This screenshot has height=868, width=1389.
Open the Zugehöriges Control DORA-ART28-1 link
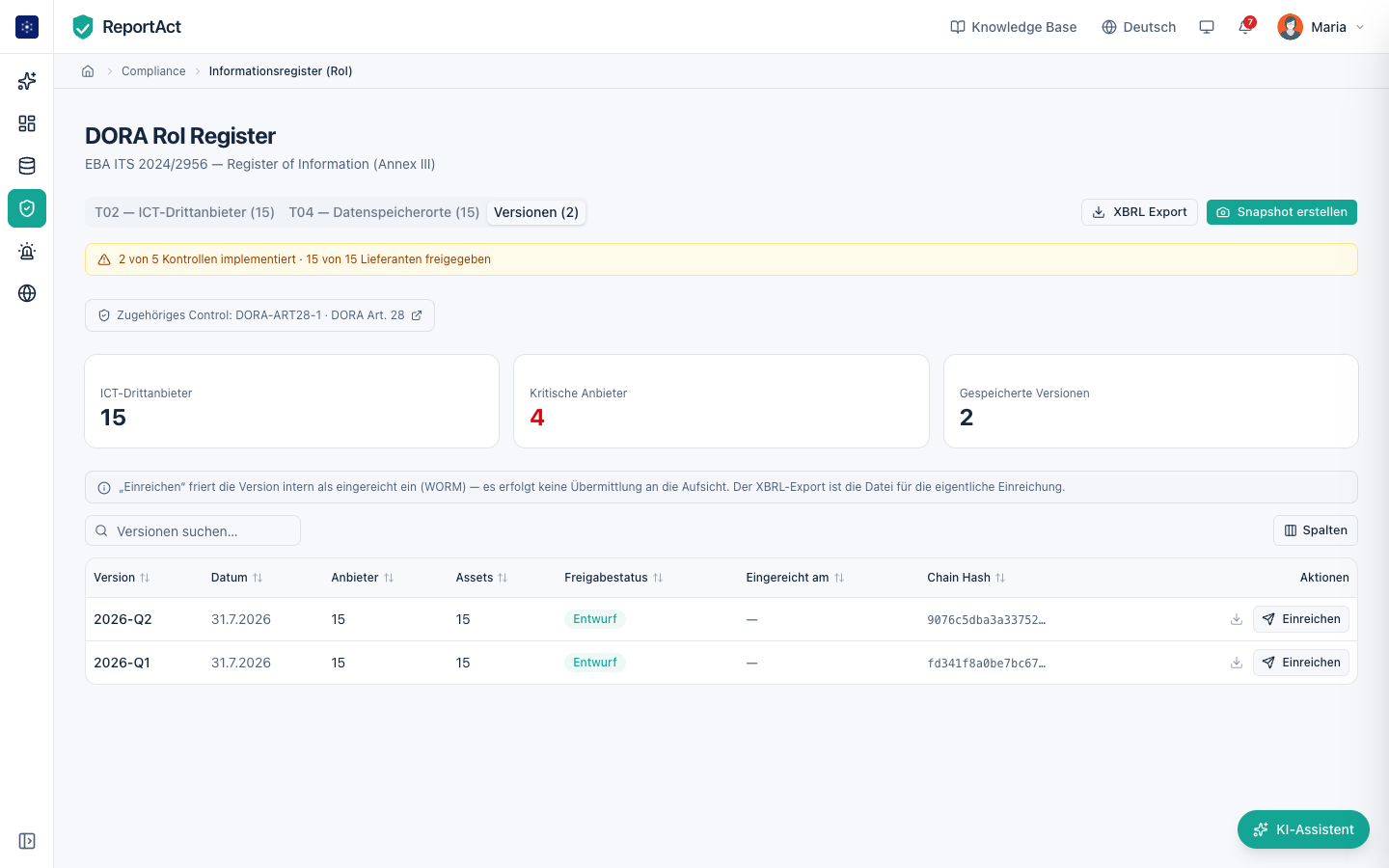tap(259, 315)
